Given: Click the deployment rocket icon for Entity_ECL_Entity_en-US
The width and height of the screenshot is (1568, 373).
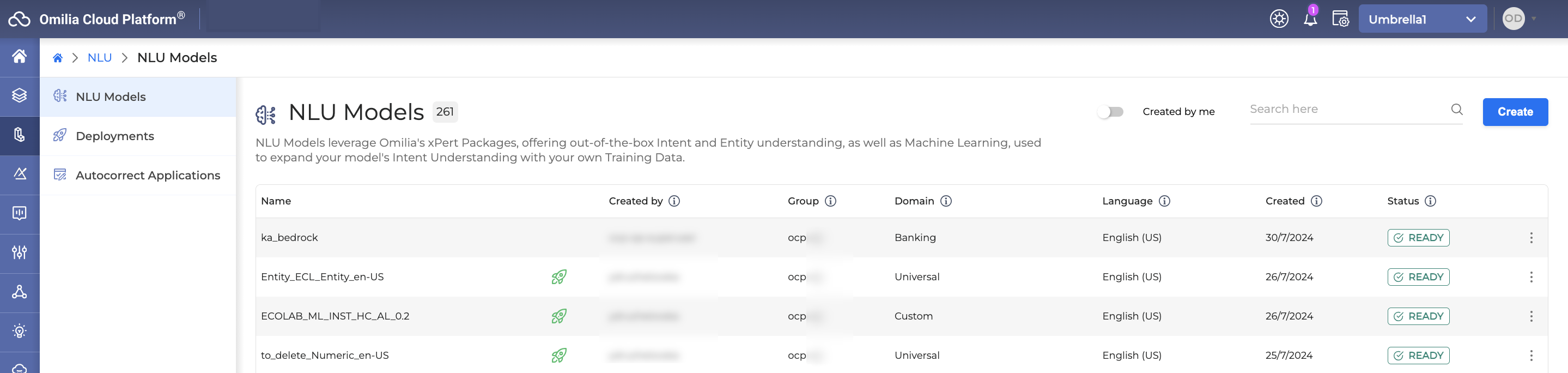Looking at the screenshot, I should (559, 278).
